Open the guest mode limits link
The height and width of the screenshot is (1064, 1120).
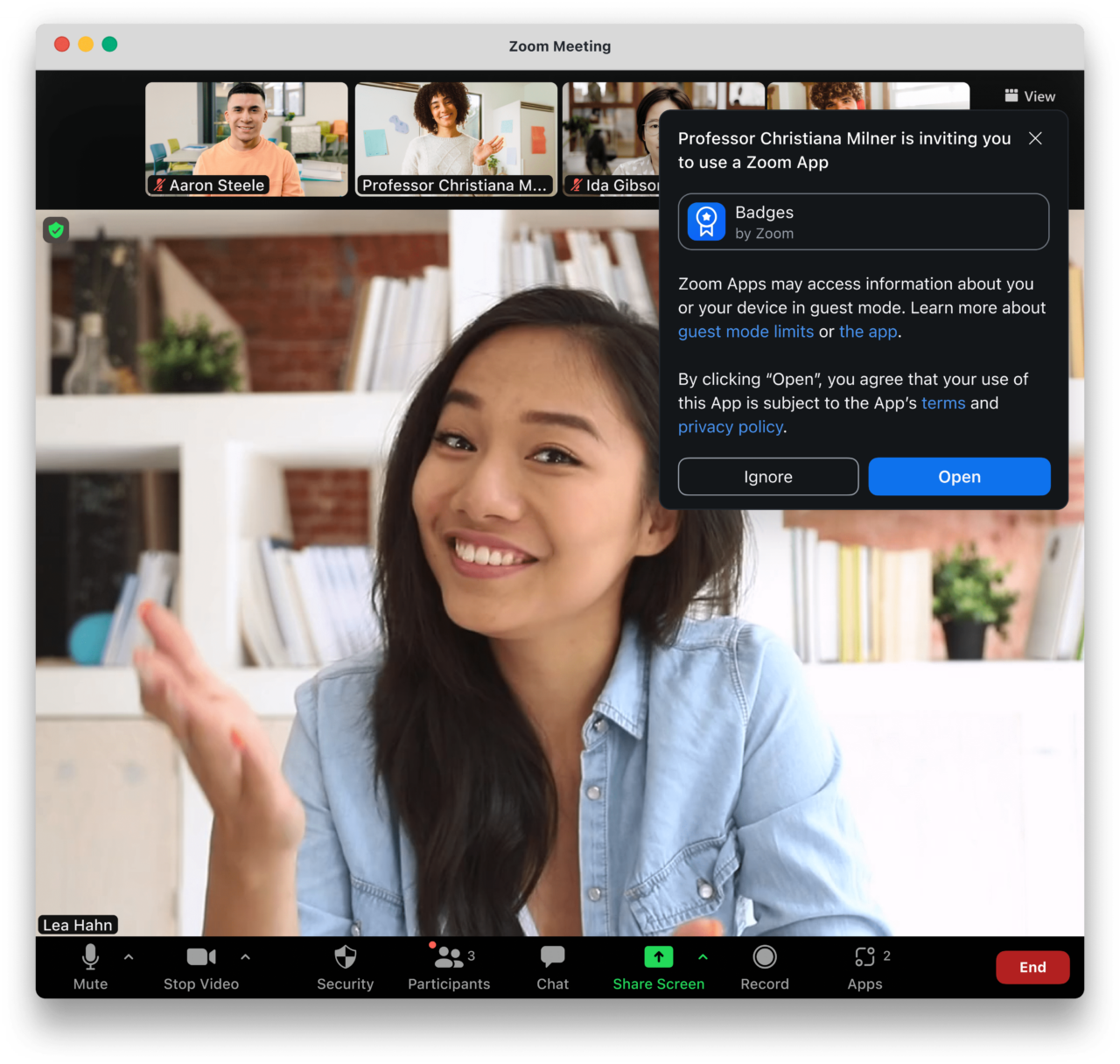click(x=745, y=332)
